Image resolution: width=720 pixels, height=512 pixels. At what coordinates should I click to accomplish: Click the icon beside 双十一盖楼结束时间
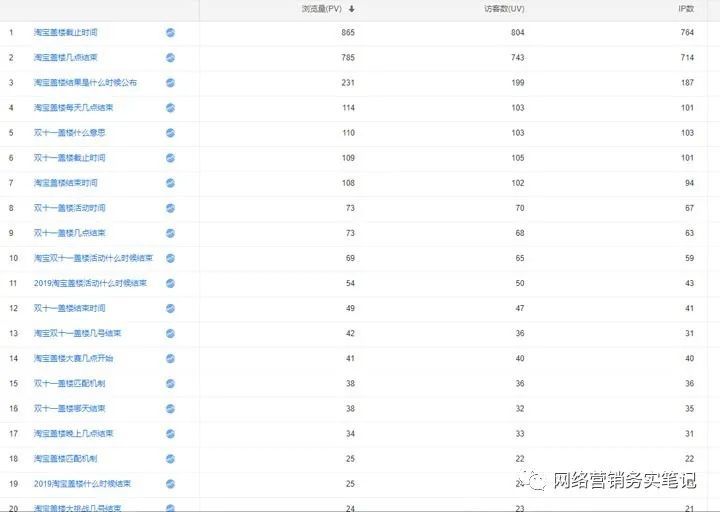pos(170,308)
